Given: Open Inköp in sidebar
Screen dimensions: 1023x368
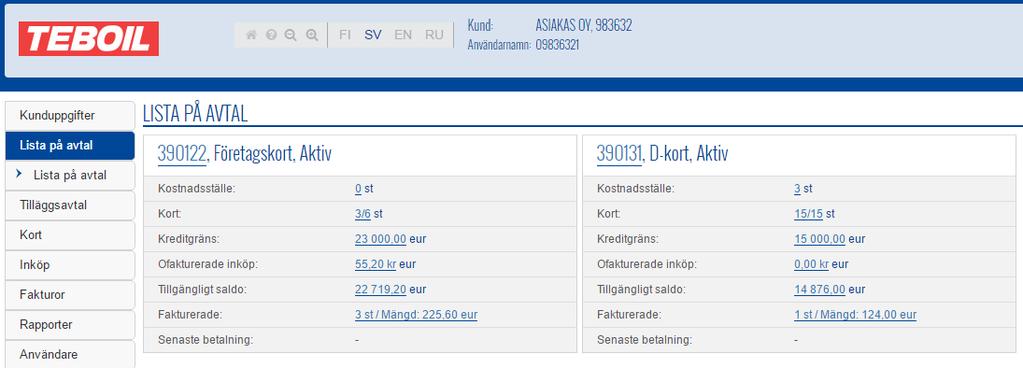Looking at the screenshot, I should pos(70,265).
